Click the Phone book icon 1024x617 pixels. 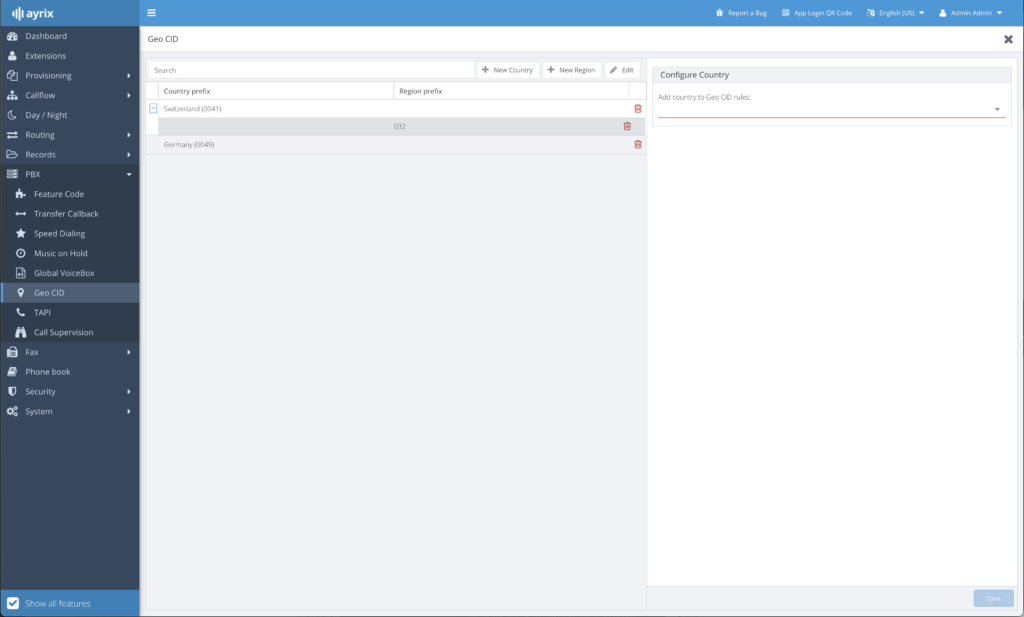point(12,372)
